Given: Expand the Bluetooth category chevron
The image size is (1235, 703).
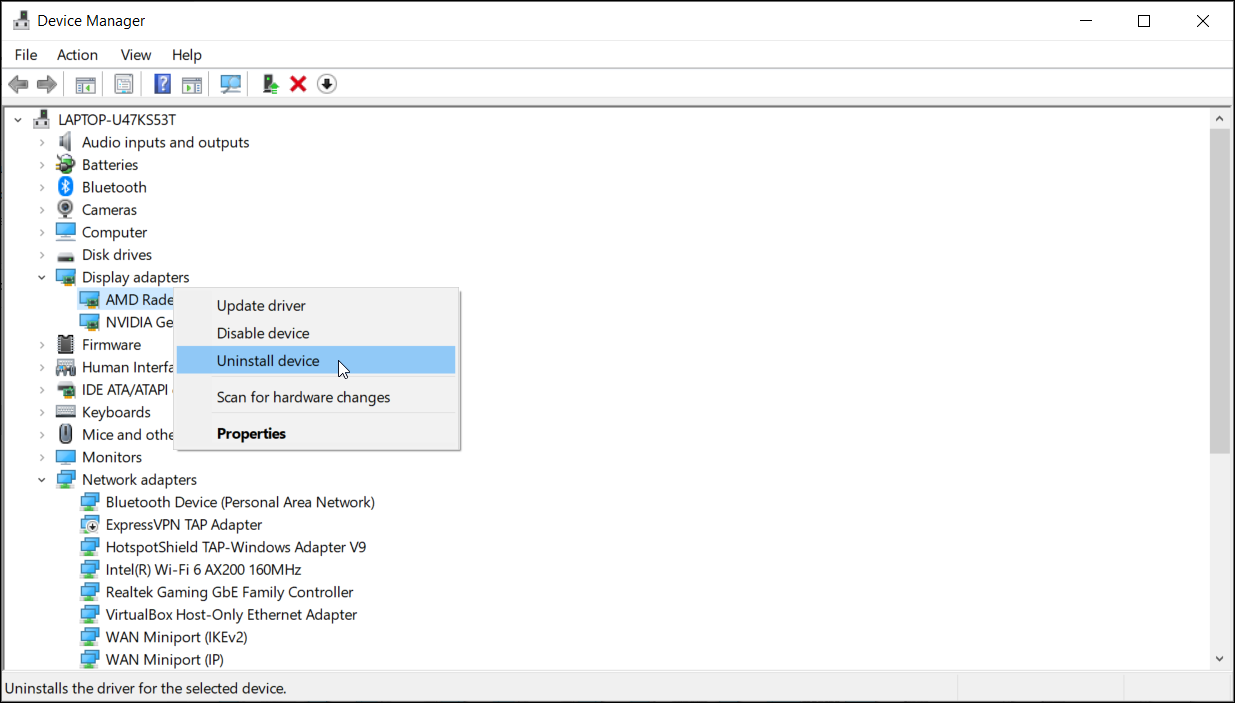Looking at the screenshot, I should click(x=40, y=186).
